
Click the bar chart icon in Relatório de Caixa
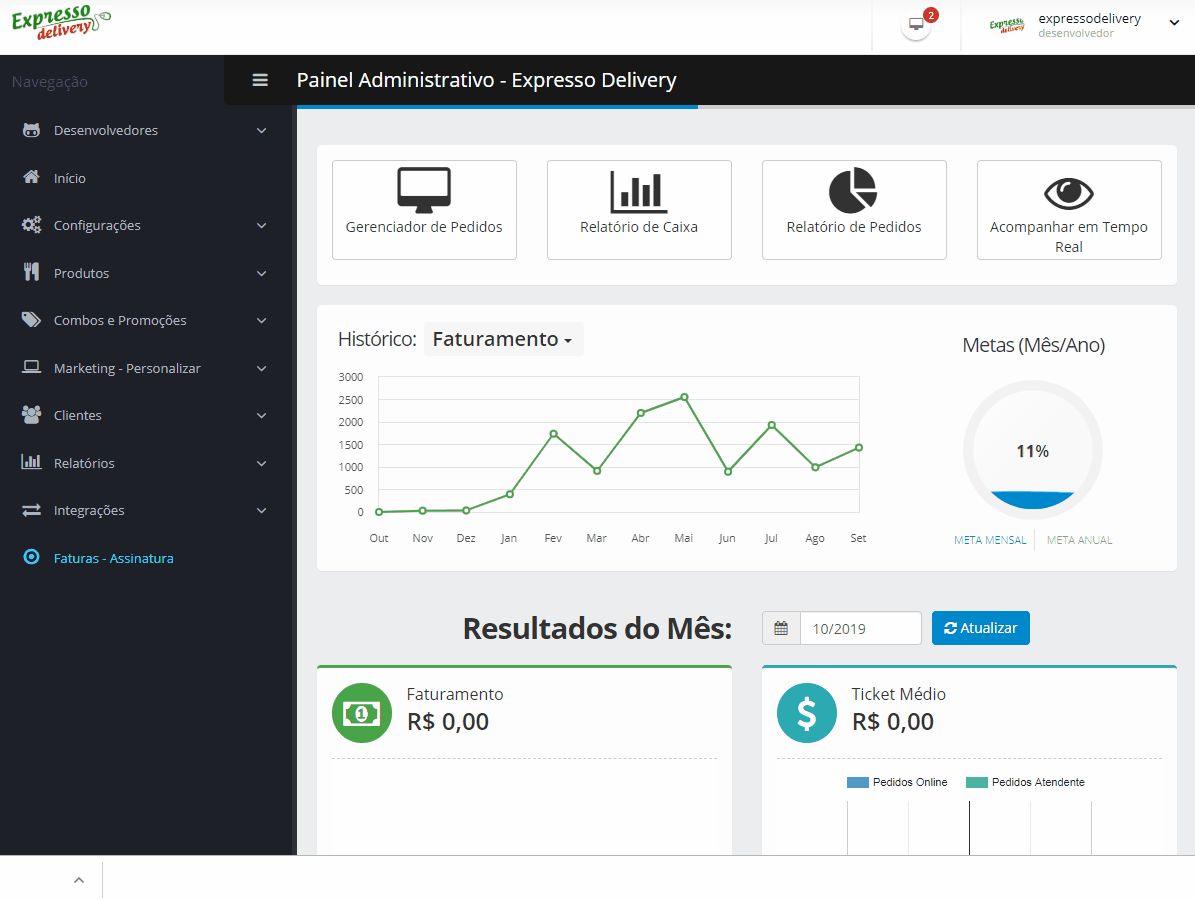click(639, 191)
